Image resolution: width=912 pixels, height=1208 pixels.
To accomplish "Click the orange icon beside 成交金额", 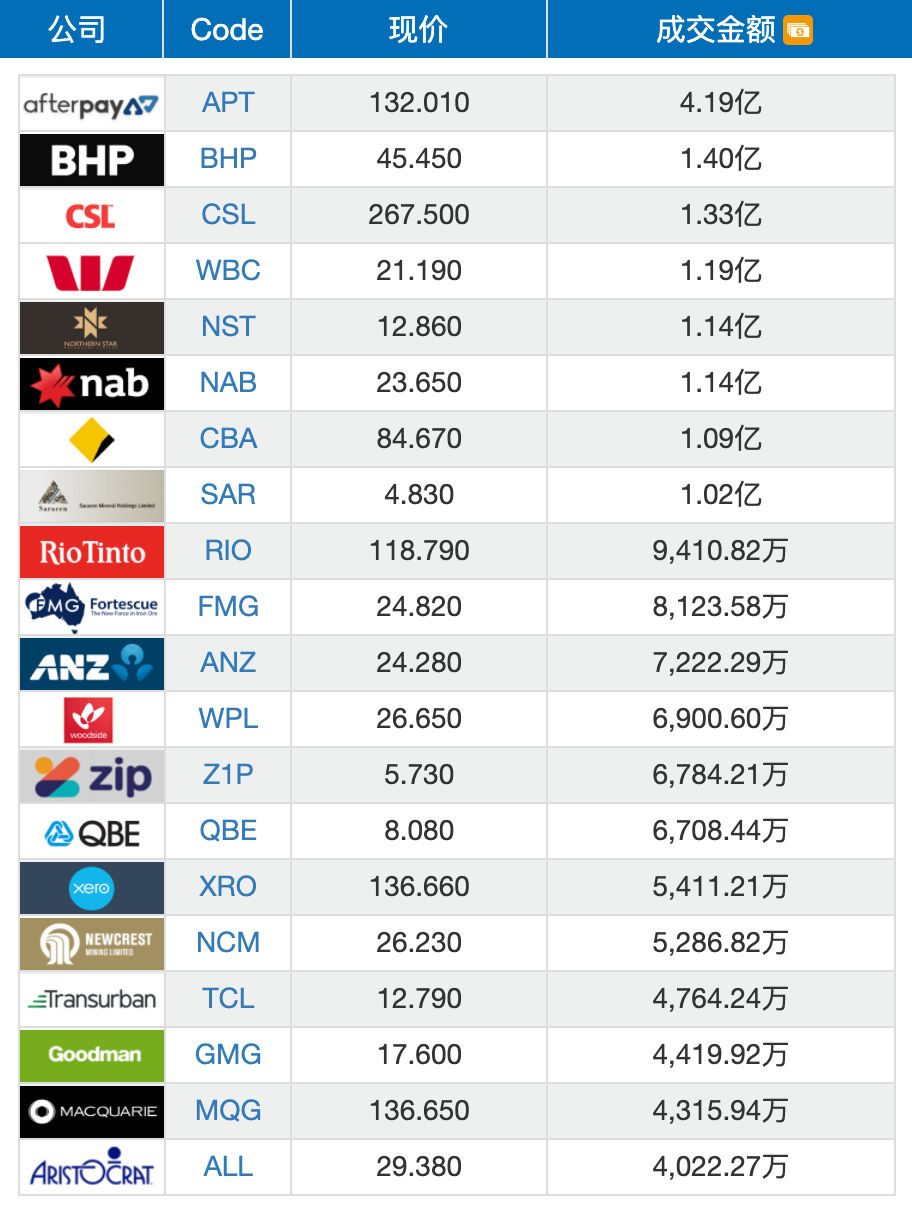I will (798, 30).
